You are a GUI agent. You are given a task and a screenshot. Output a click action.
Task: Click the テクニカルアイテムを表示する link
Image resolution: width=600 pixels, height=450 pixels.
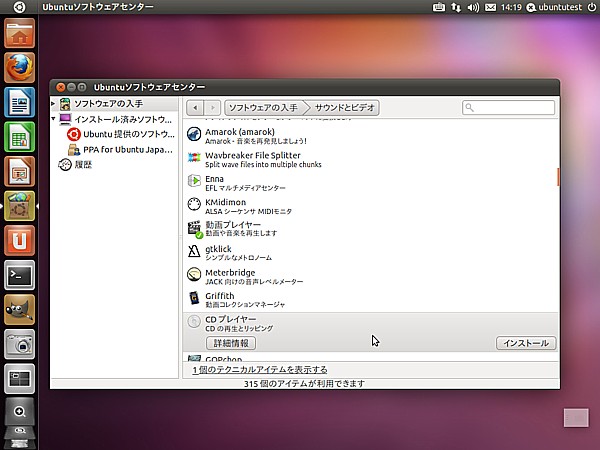click(x=260, y=370)
